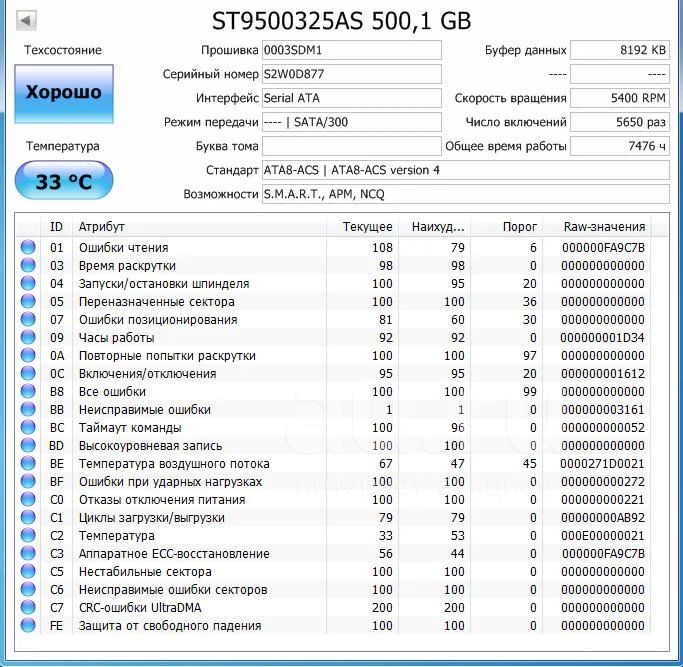The image size is (683, 667).
Task: Click status circle for Повторные попытки раскрутки
Action: tap(28, 355)
